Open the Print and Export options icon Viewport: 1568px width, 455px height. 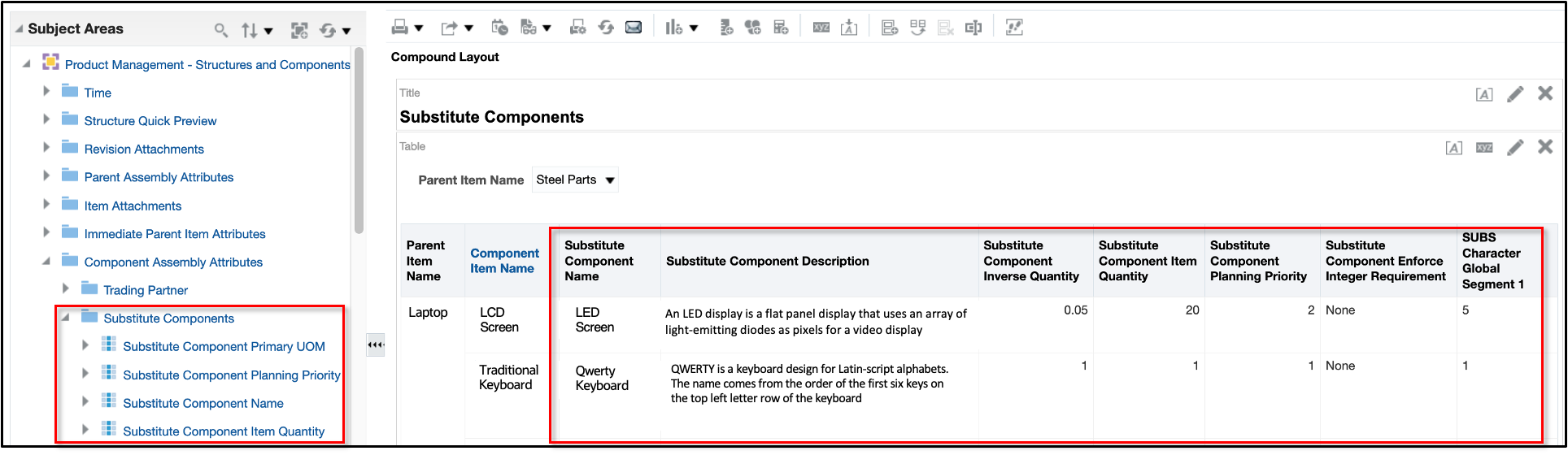click(x=577, y=28)
